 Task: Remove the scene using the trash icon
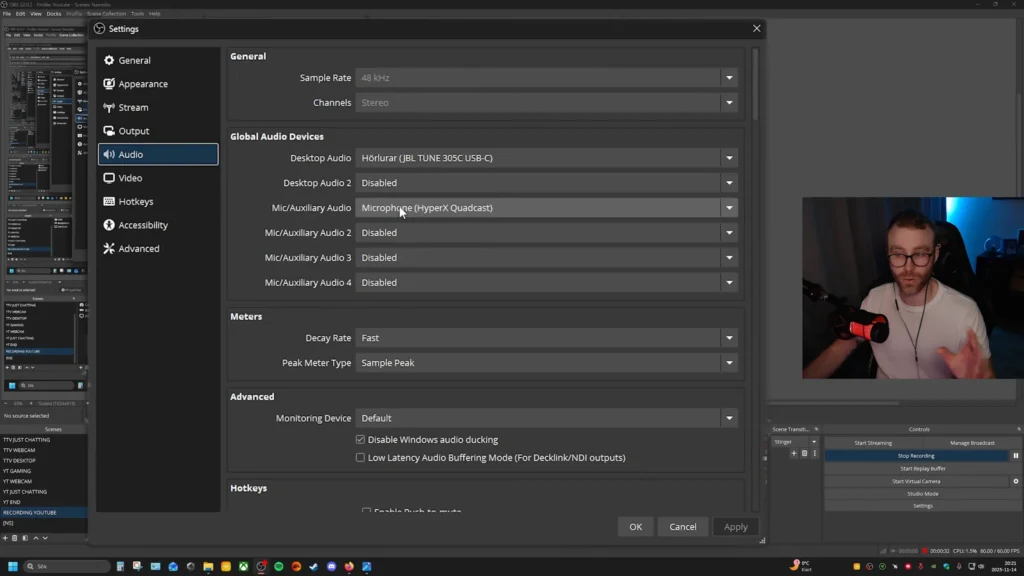(15, 538)
